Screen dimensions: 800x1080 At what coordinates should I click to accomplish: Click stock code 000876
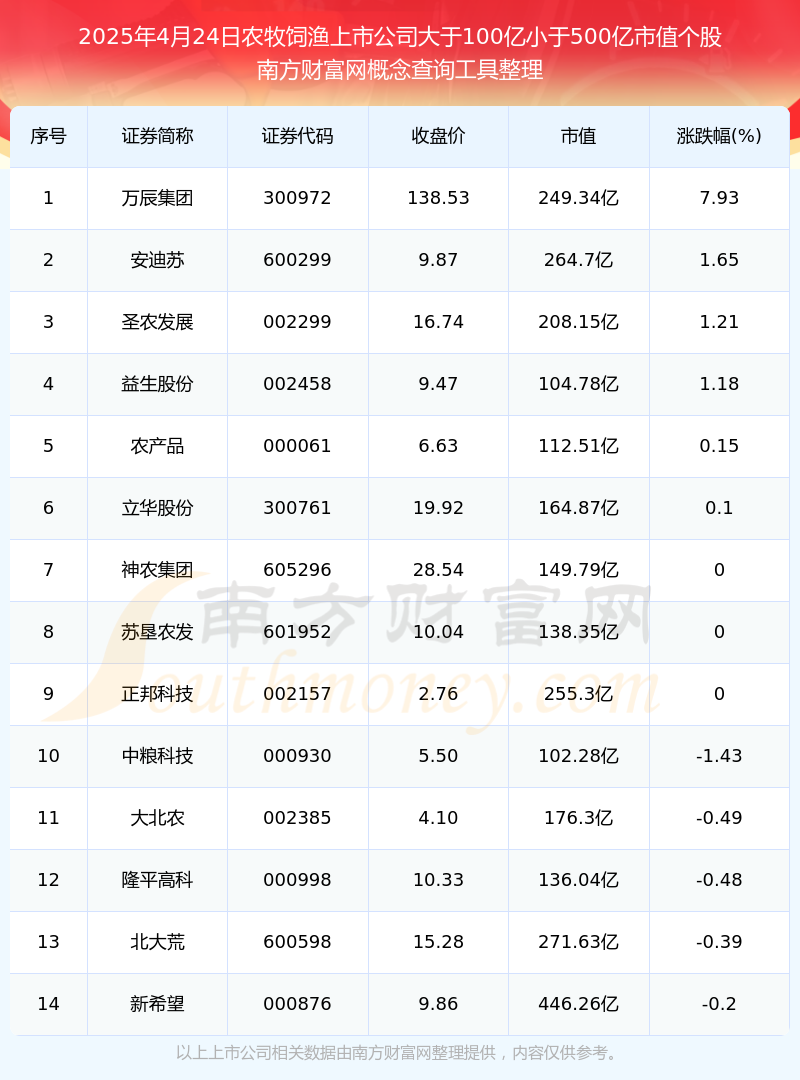coord(298,1004)
